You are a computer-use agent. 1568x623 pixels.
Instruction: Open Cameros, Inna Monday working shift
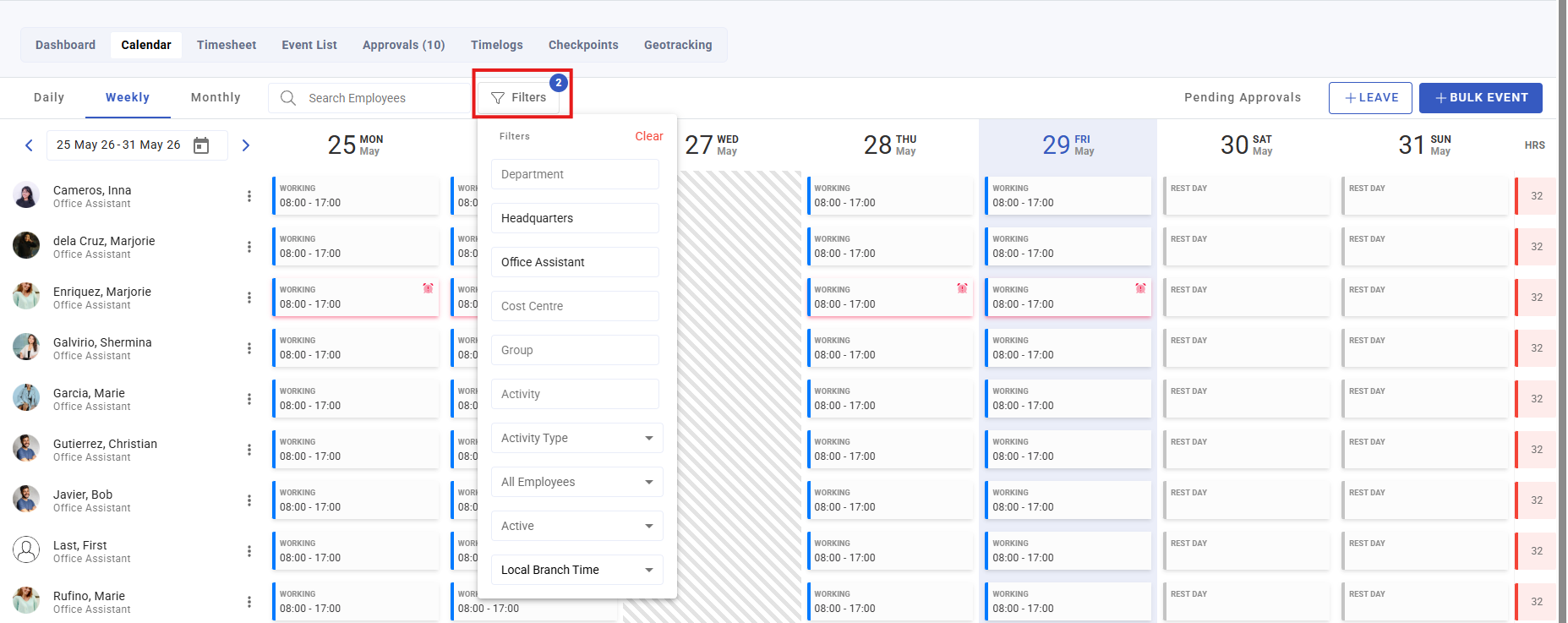point(355,196)
